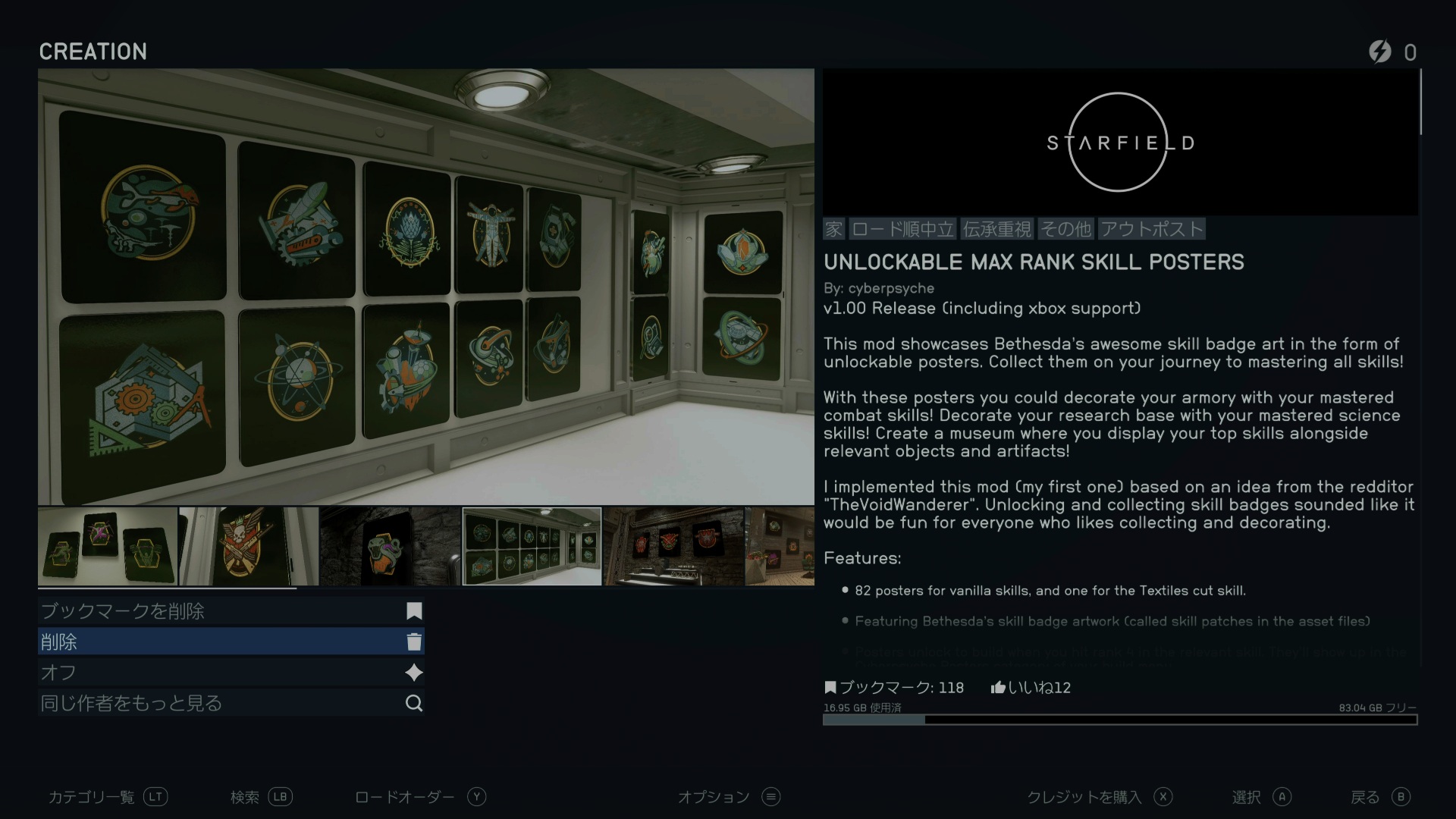The height and width of the screenshot is (819, 1456).
Task: Click the description panel scrollbar
Action: (1420, 102)
